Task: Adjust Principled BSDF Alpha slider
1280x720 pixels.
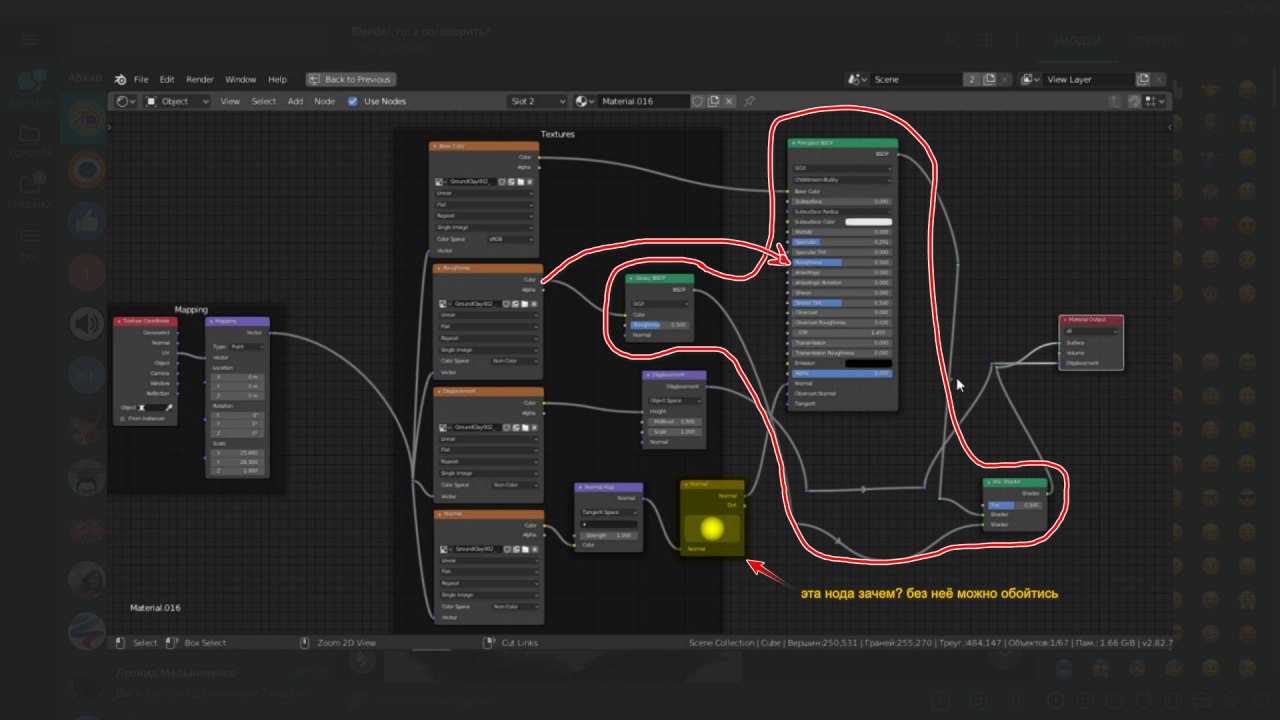Action: (842, 373)
